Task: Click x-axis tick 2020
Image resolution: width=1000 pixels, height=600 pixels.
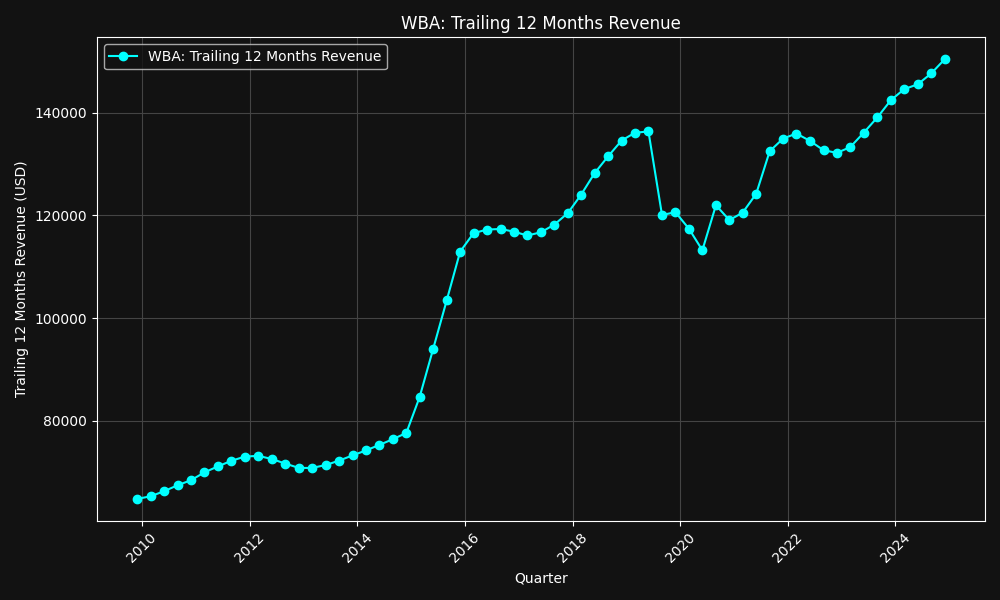Action: tap(679, 548)
